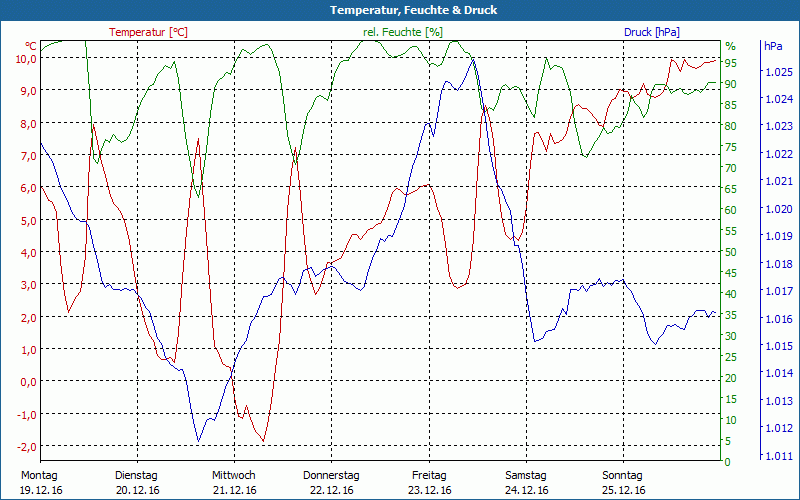The image size is (800, 500).
Task: Select the green 'rel. Feuchte [%]' legend label
Action: (403, 32)
